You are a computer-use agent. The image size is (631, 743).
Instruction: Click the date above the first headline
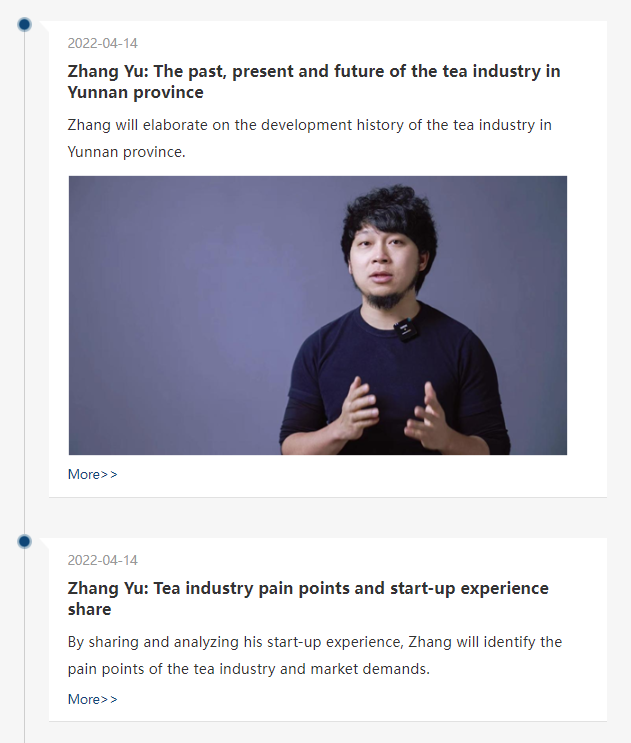pyautogui.click(x=102, y=44)
